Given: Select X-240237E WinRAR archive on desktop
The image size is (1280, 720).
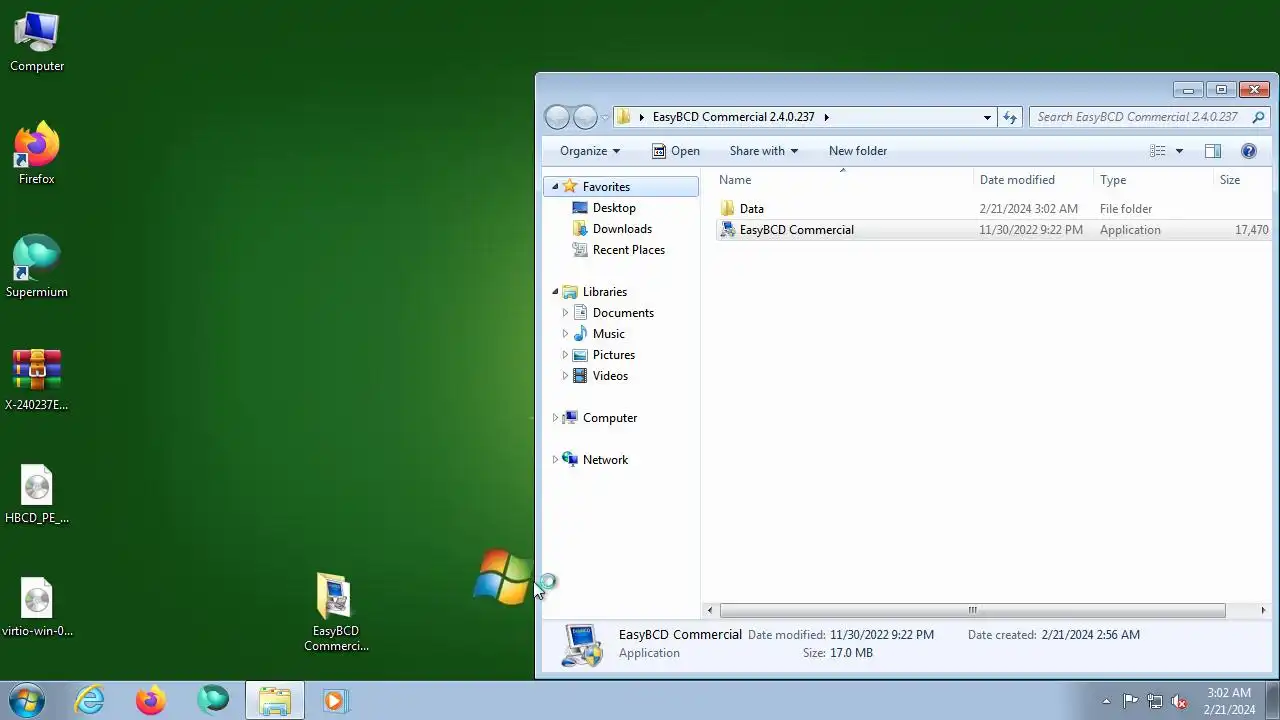Looking at the screenshot, I should pyautogui.click(x=37, y=380).
